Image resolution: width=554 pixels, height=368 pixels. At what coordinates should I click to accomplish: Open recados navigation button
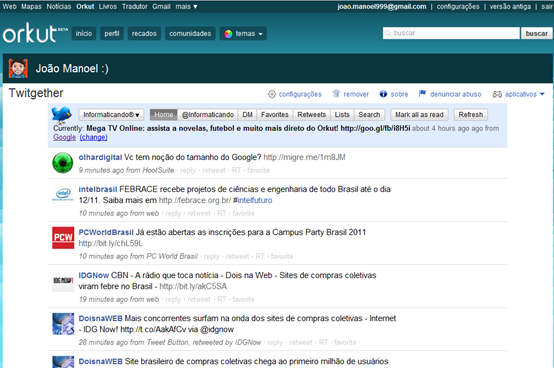coord(144,34)
